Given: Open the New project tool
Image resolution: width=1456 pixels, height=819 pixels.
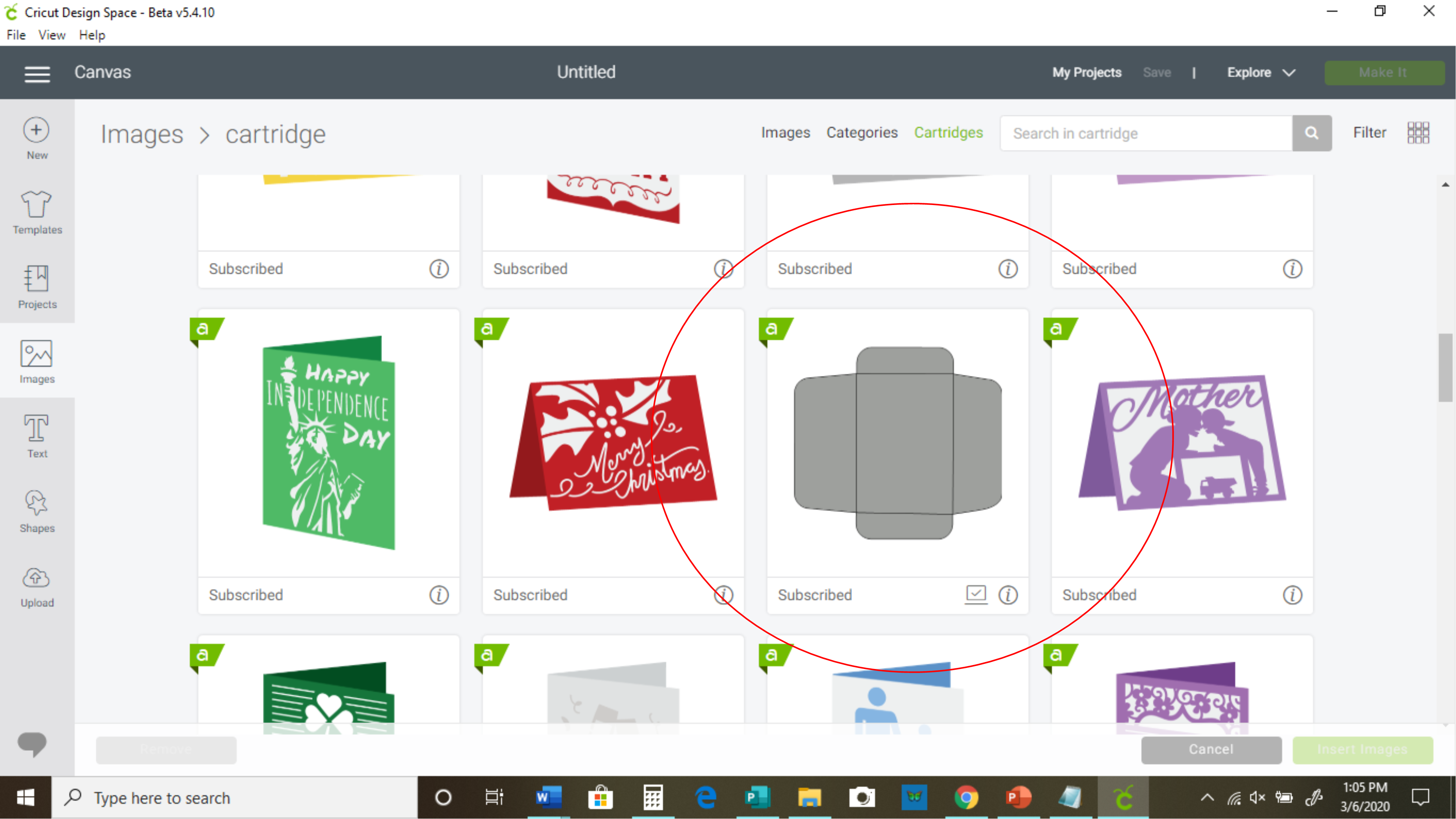Looking at the screenshot, I should click(37, 139).
